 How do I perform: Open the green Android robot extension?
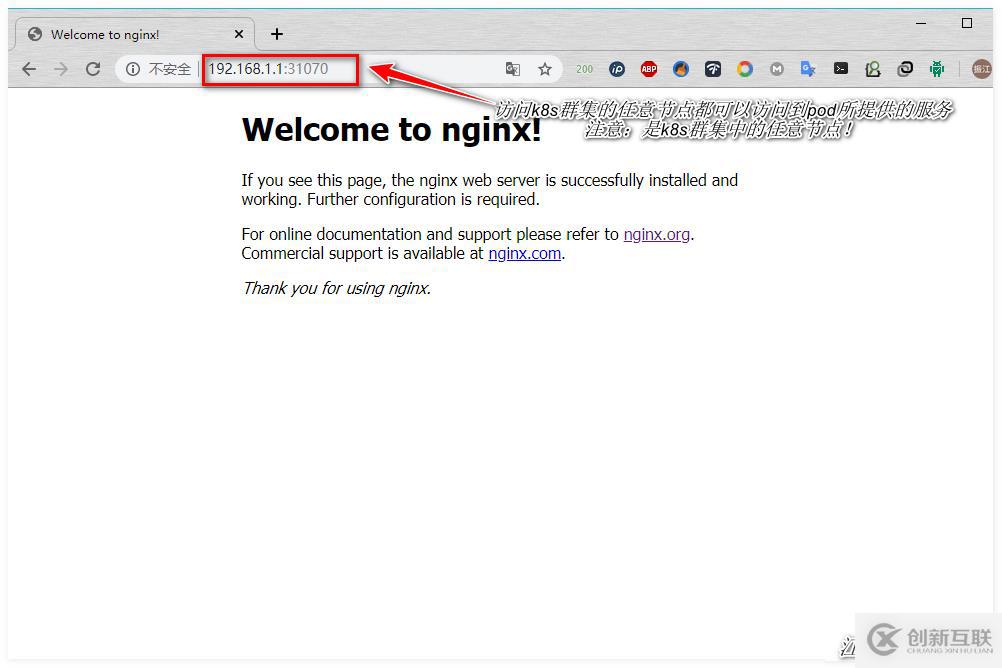click(x=937, y=69)
